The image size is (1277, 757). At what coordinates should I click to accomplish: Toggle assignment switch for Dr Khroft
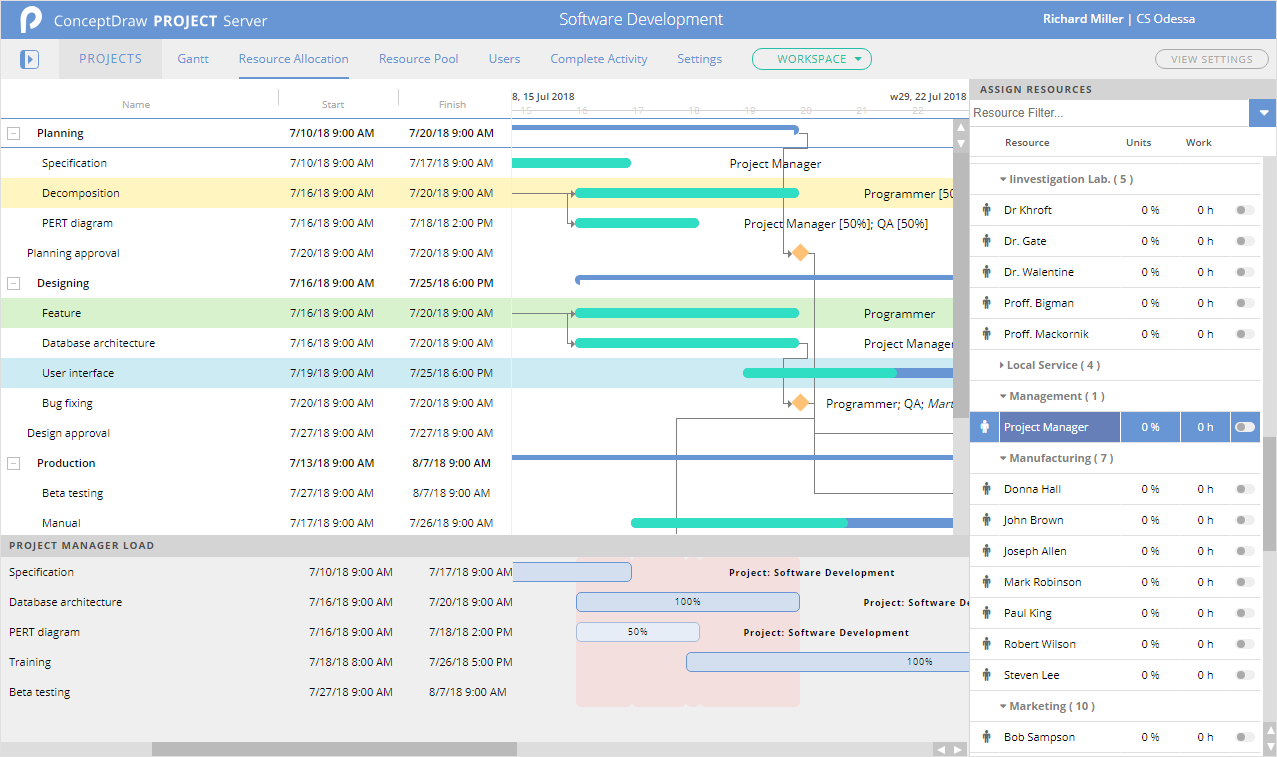tap(1245, 210)
